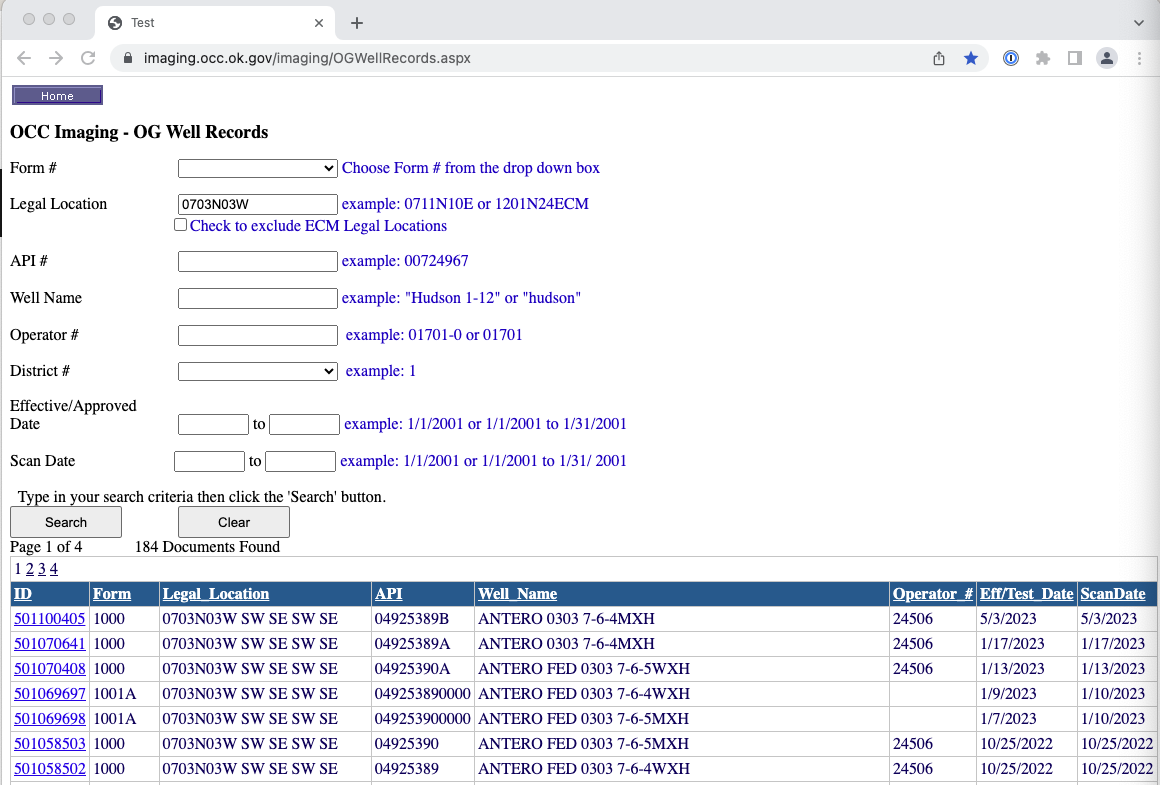Open the 1Password extension icon
This screenshot has height=785, width=1160.
click(1011, 58)
